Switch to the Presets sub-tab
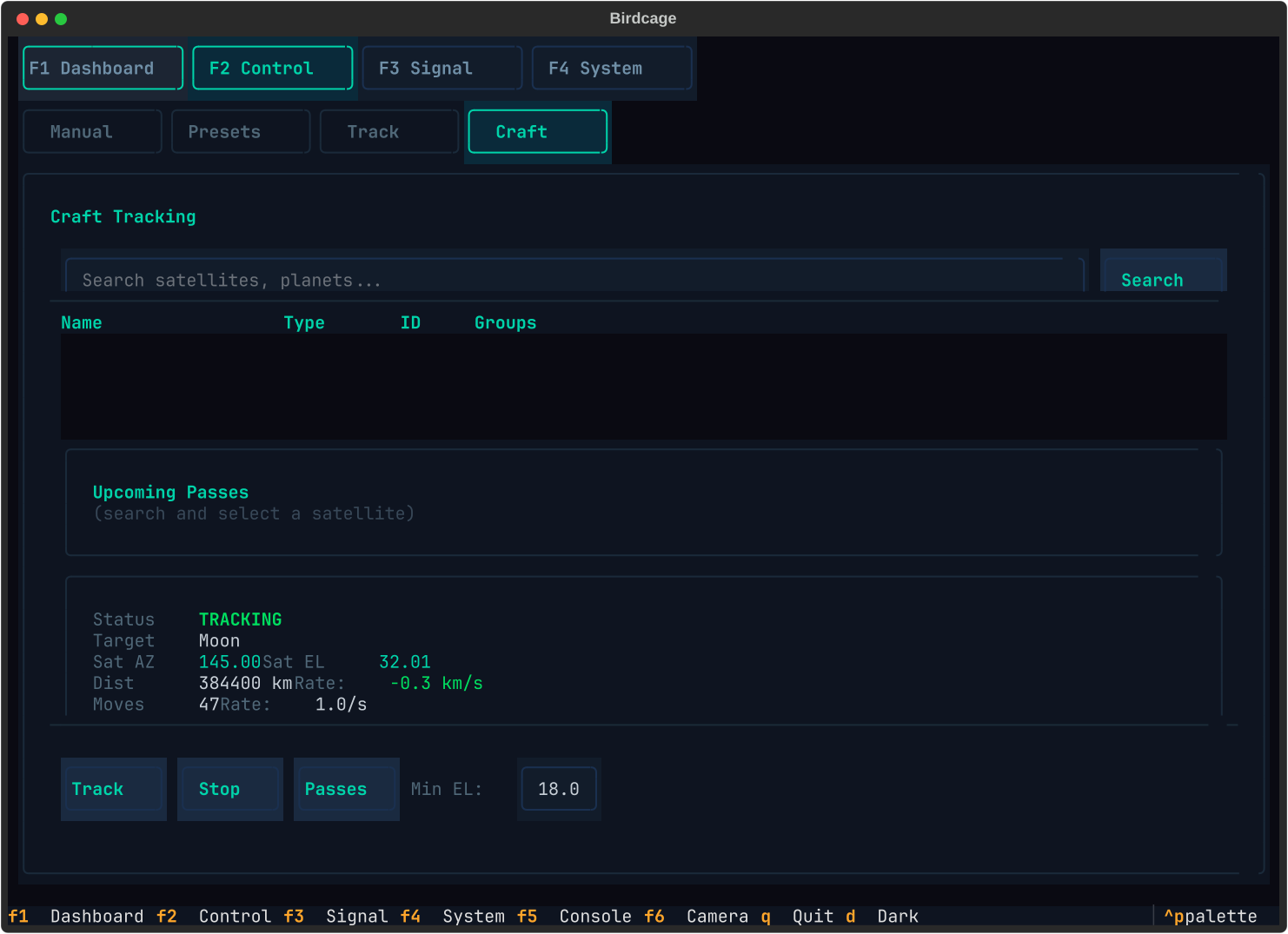Image resolution: width=1288 pixels, height=934 pixels. click(x=241, y=131)
